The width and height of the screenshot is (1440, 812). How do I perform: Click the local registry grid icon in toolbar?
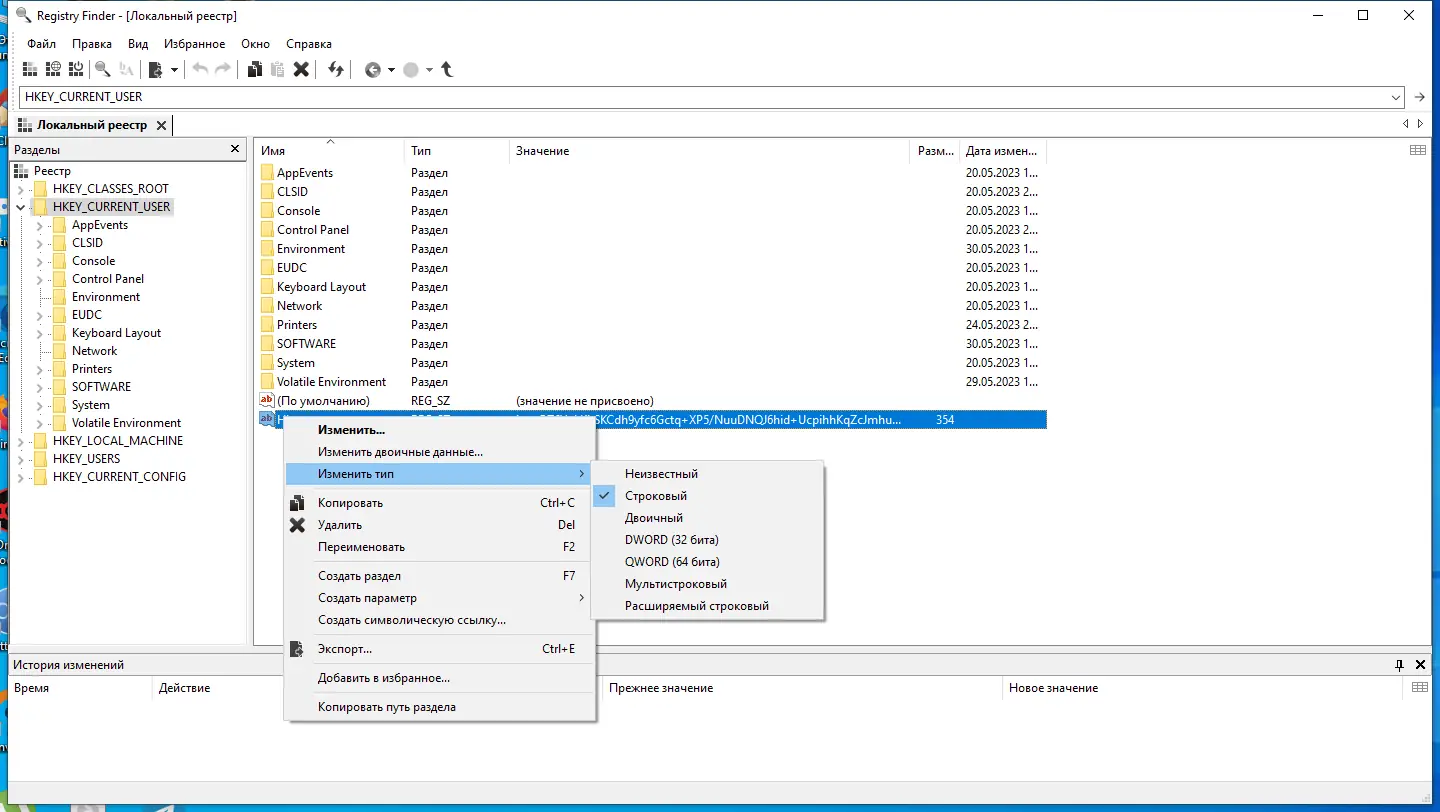pos(30,69)
